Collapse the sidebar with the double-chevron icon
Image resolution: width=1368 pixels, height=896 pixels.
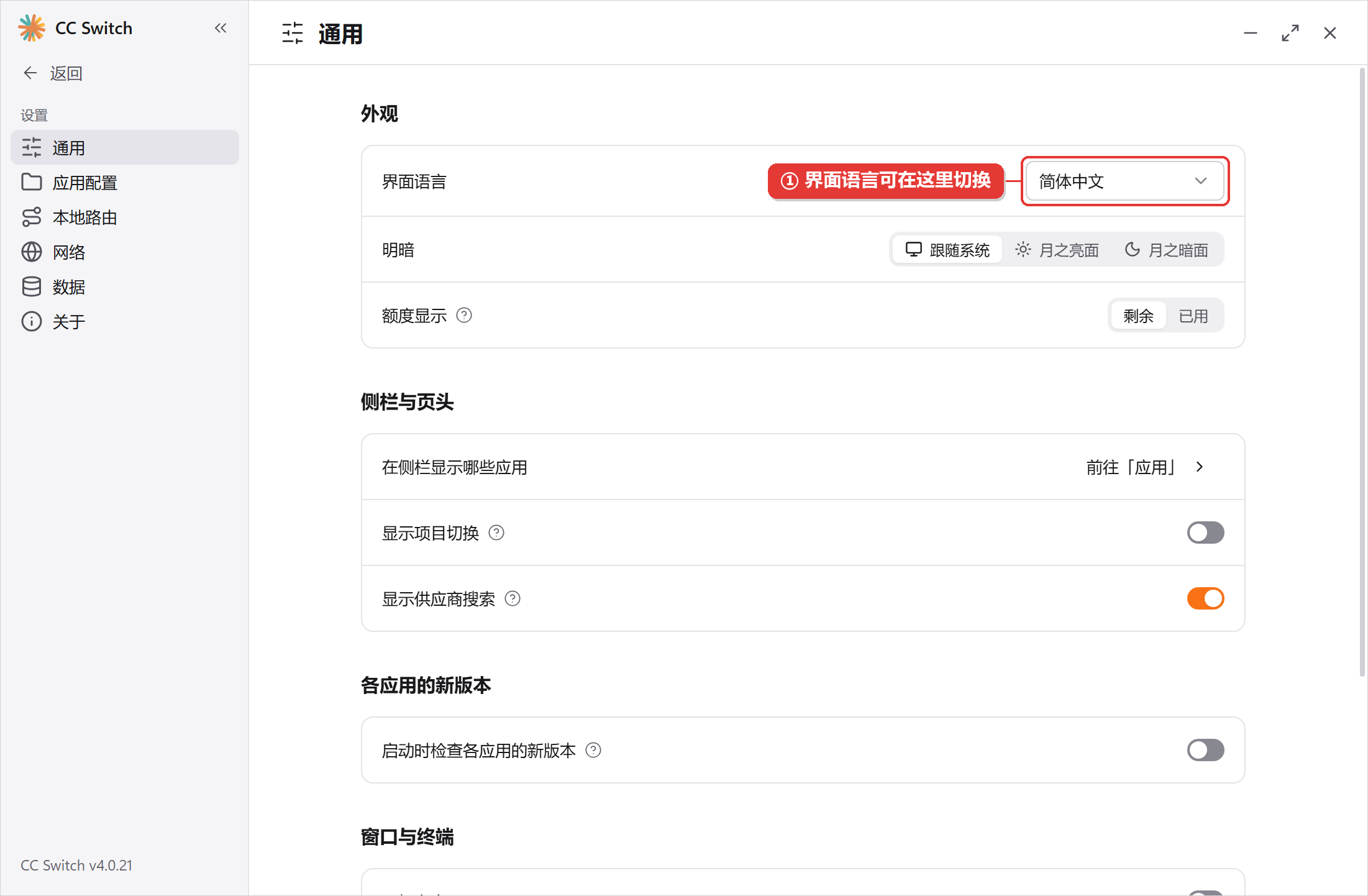tap(221, 28)
